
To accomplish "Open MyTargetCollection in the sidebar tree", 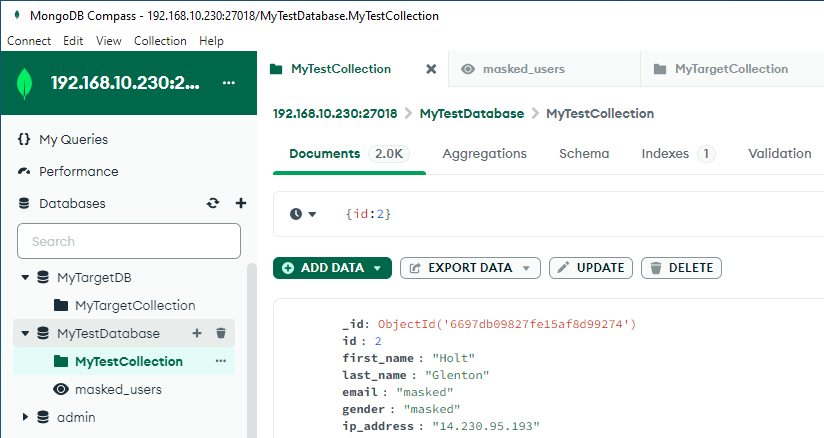I will point(135,305).
